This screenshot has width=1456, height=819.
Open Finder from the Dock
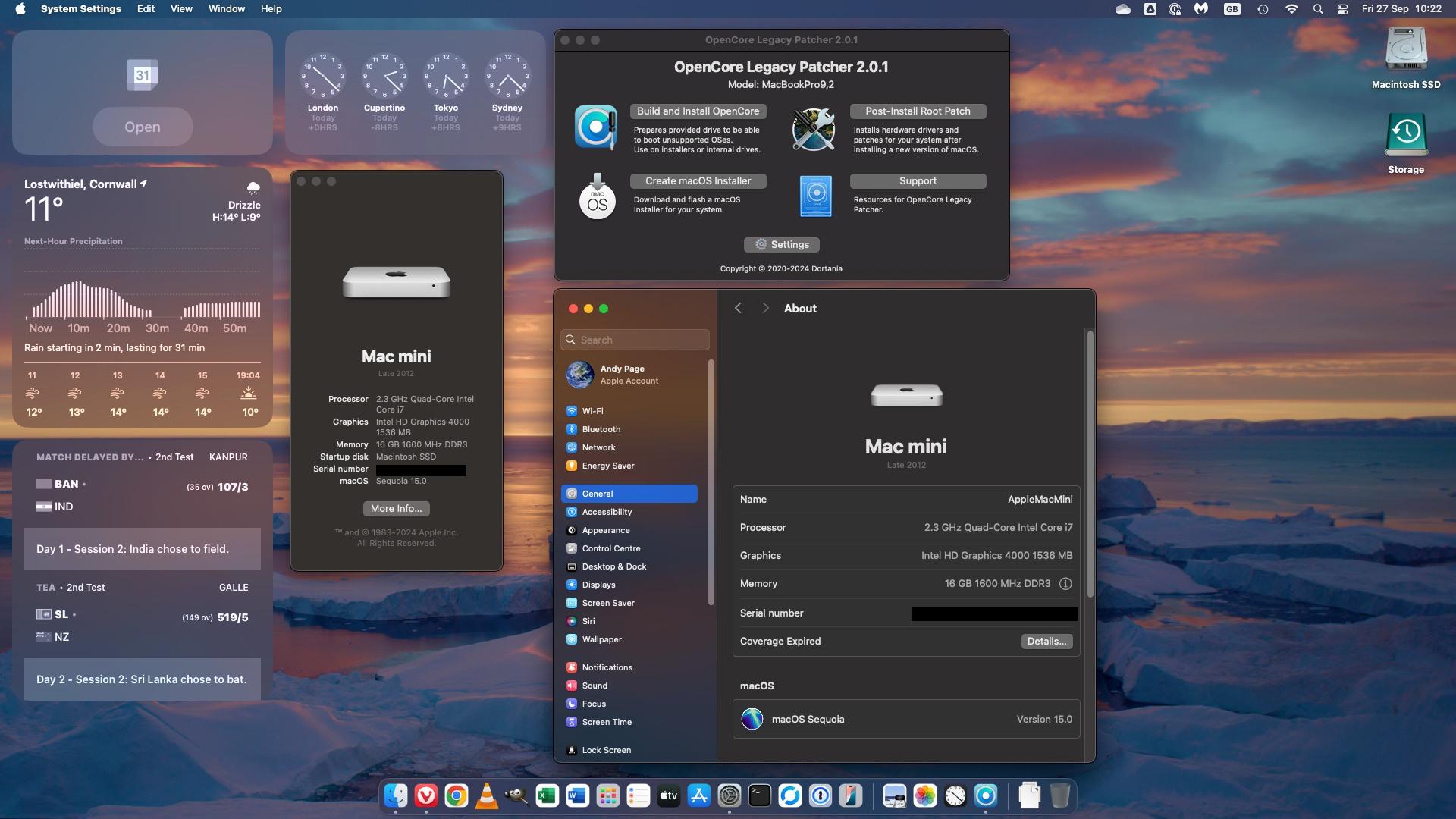pyautogui.click(x=396, y=795)
